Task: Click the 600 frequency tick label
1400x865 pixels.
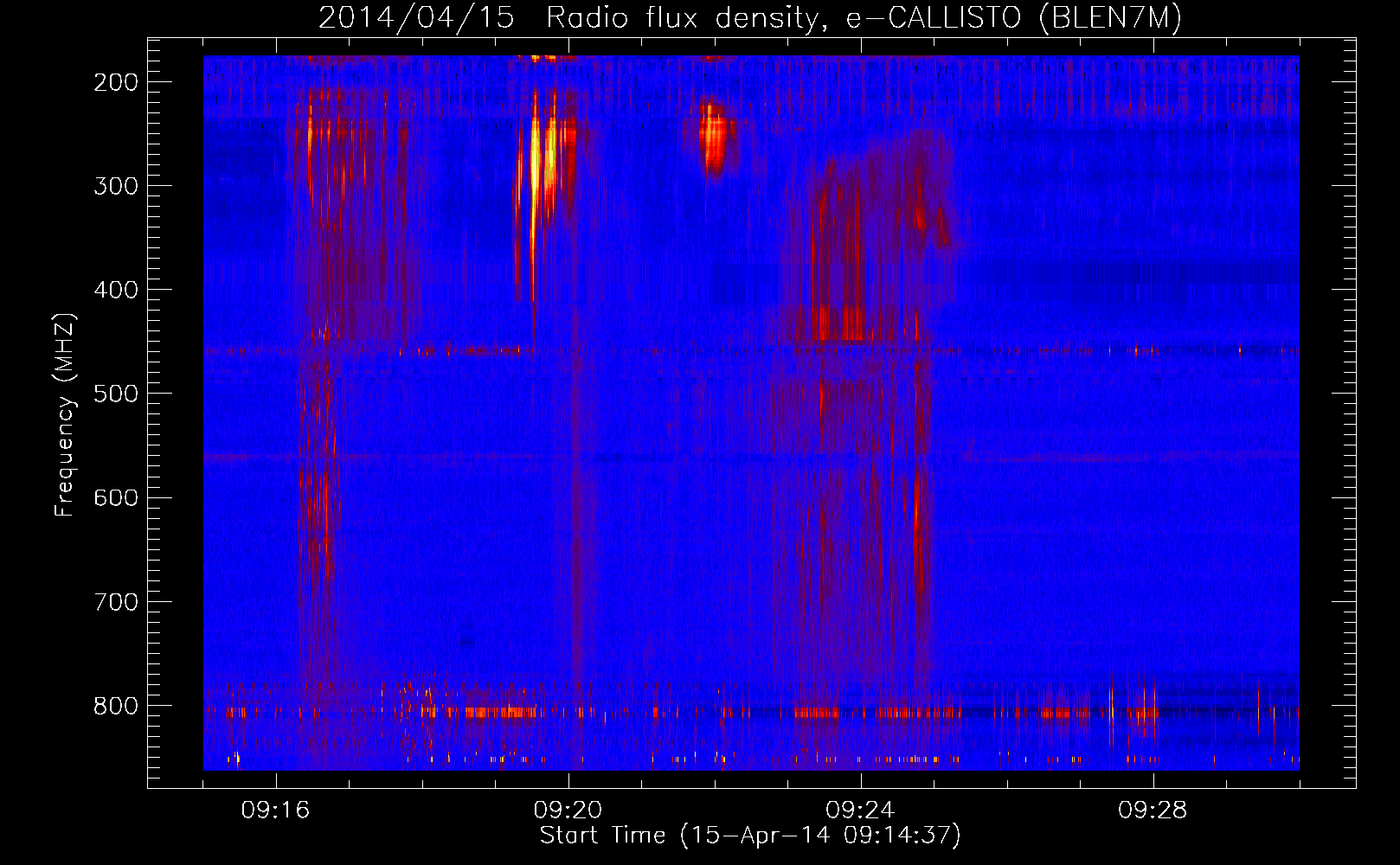Action: pos(116,497)
